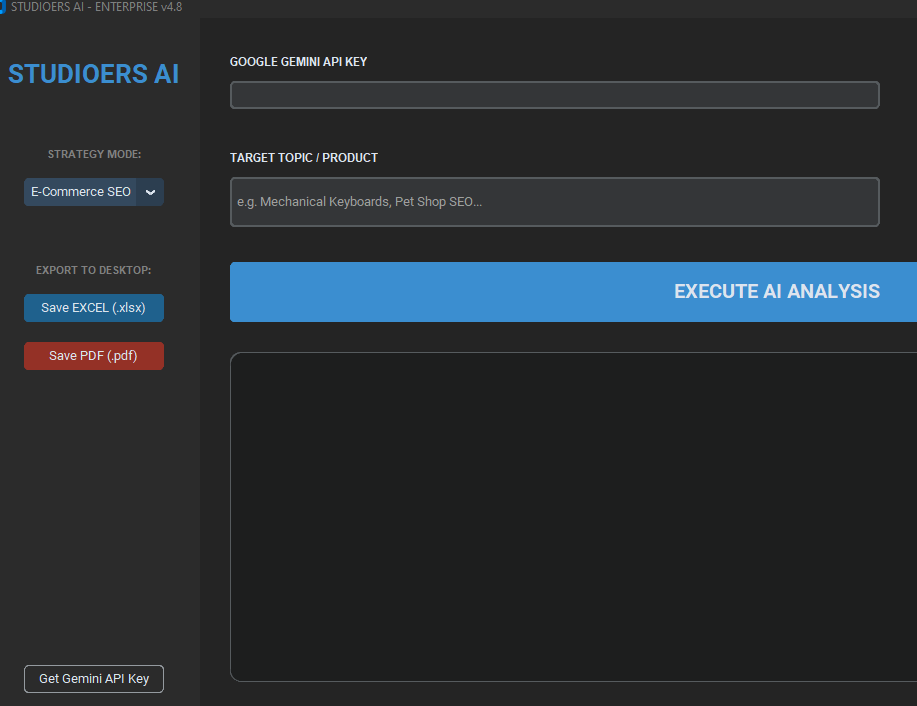Click the STUDIOERS AI - ENTERPRISE v4.8 title
The width and height of the screenshot is (917, 706).
pos(96,7)
